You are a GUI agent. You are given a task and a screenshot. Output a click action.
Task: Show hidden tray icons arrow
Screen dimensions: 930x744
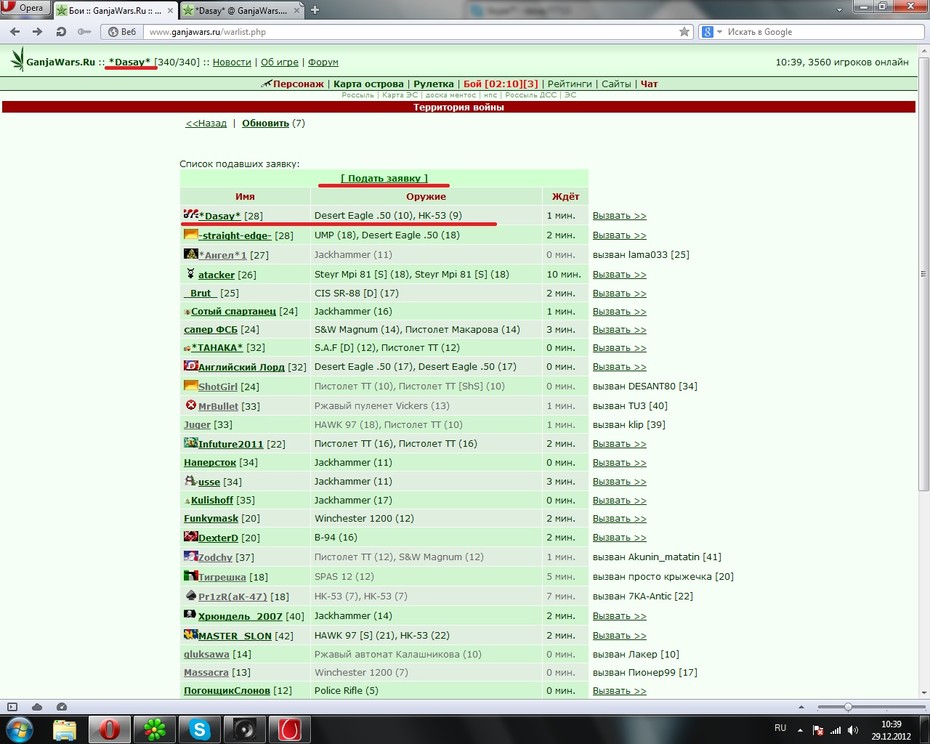click(800, 730)
